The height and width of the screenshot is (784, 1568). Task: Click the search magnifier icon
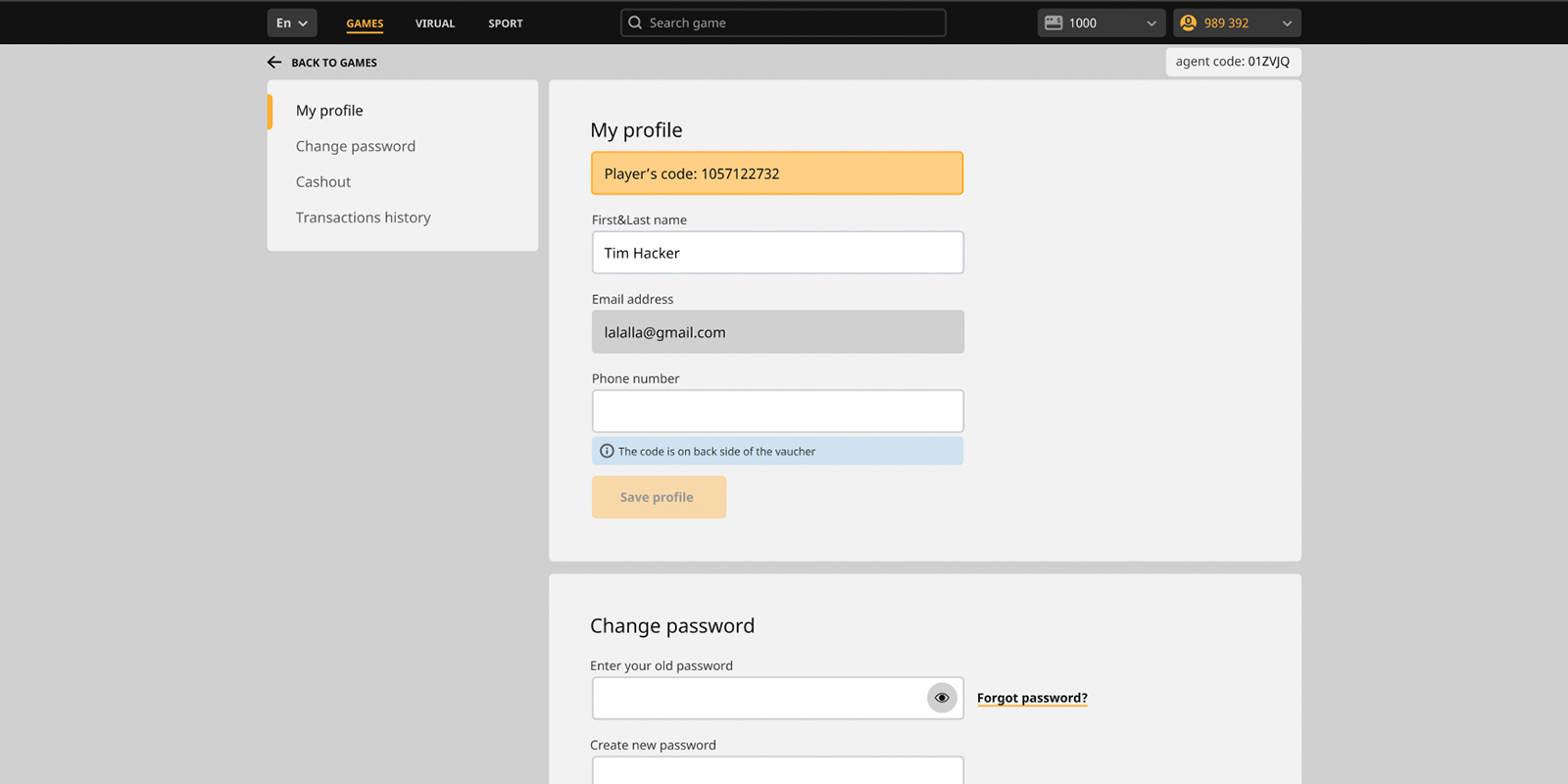coord(635,23)
